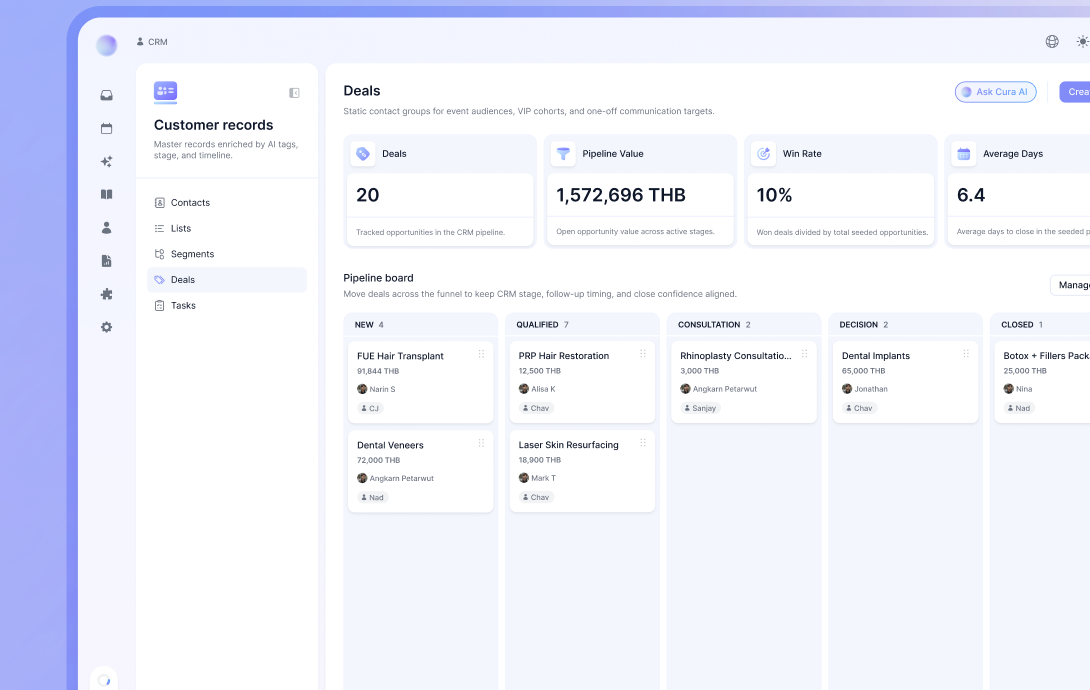Click the globe language icon
The height and width of the screenshot is (690, 1090).
1052,42
